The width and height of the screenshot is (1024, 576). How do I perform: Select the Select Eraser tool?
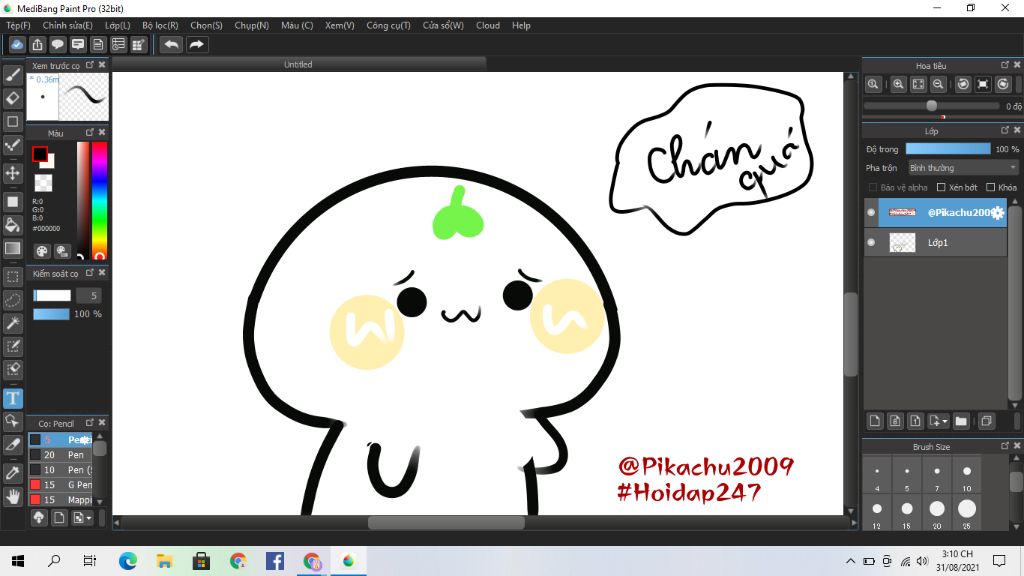pos(12,369)
